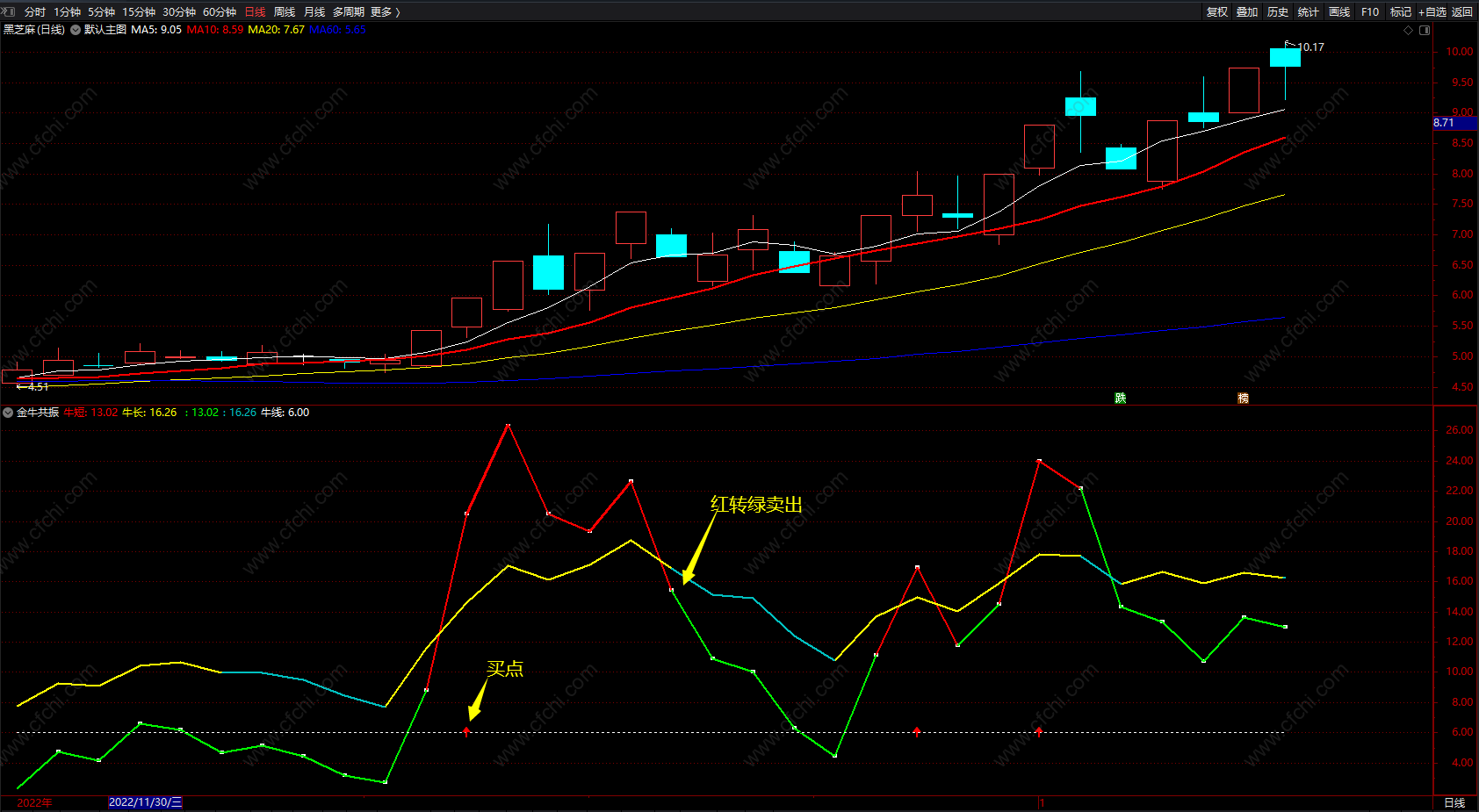Select the 日线 daily tab
The image size is (1479, 812).
click(255, 12)
